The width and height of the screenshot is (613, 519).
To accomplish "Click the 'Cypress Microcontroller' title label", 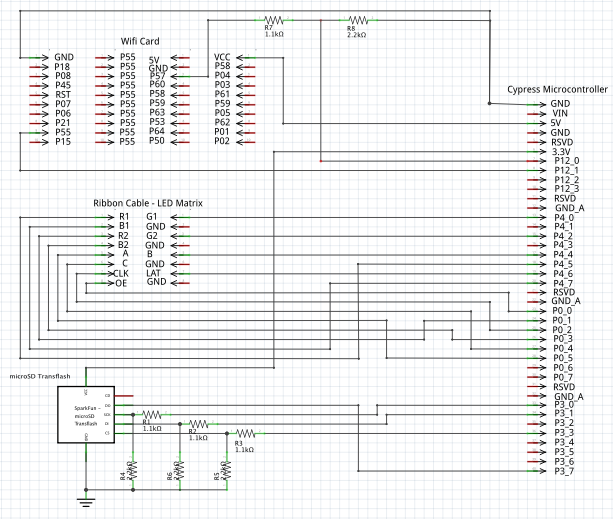I will [x=557, y=89].
